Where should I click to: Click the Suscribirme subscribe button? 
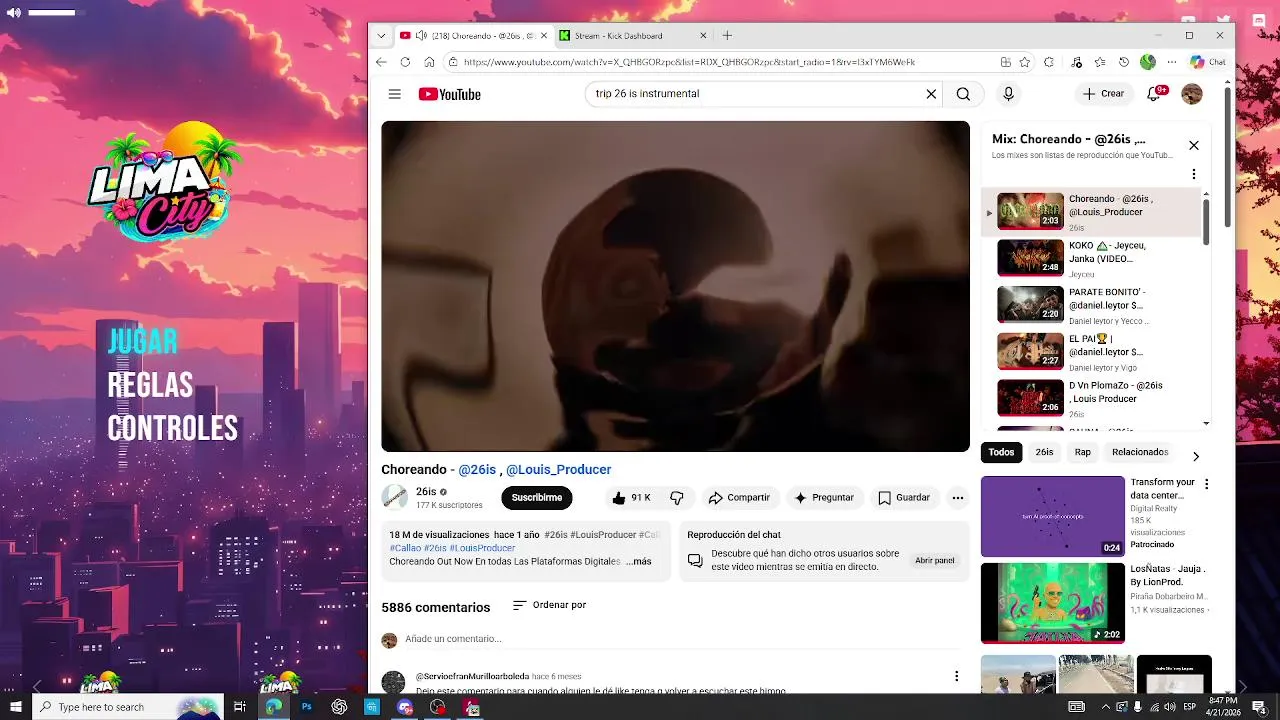click(537, 497)
